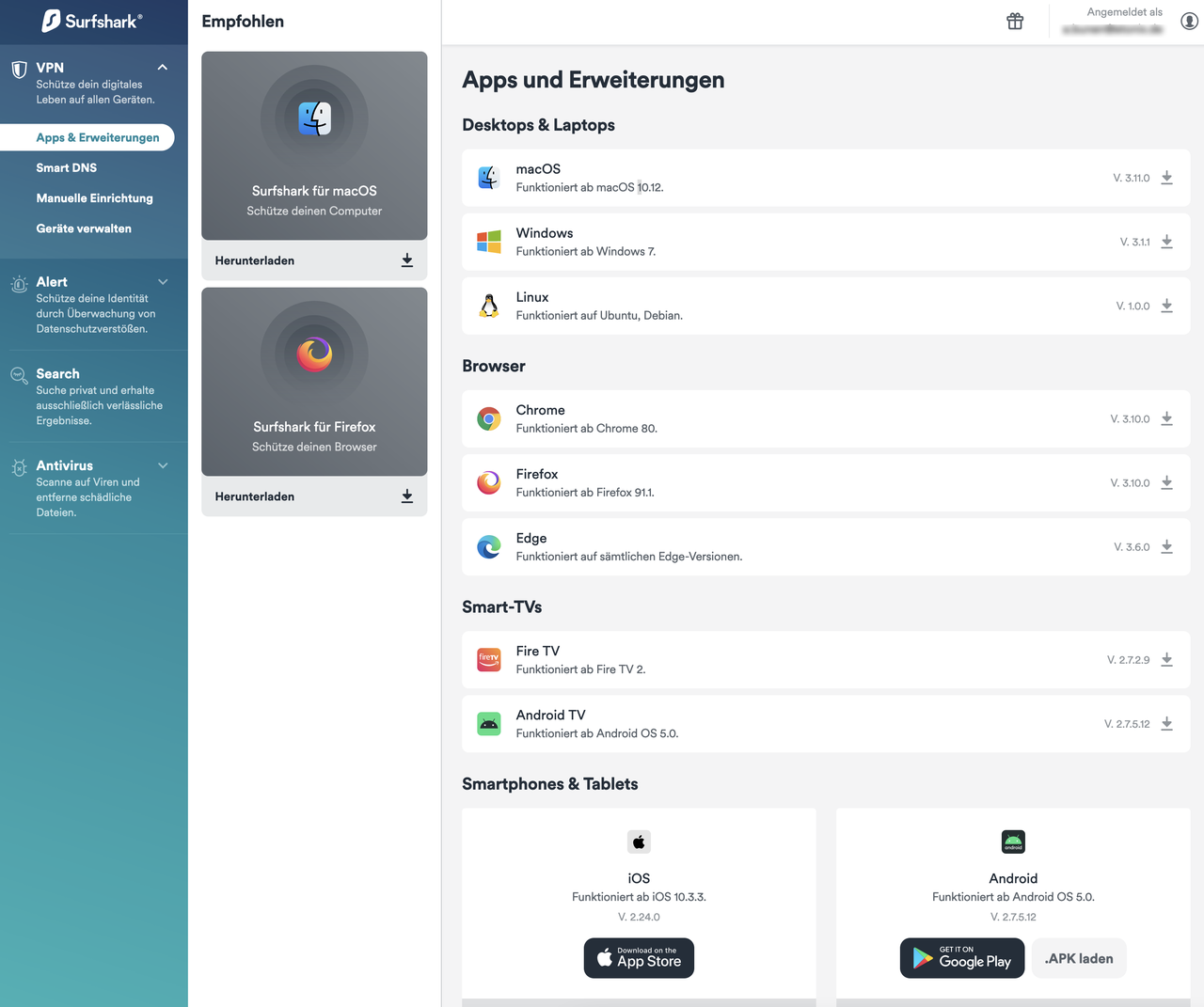The height and width of the screenshot is (1007, 1204).
Task: Click version text V. 1.0.0 for Linux
Action: click(x=1133, y=306)
